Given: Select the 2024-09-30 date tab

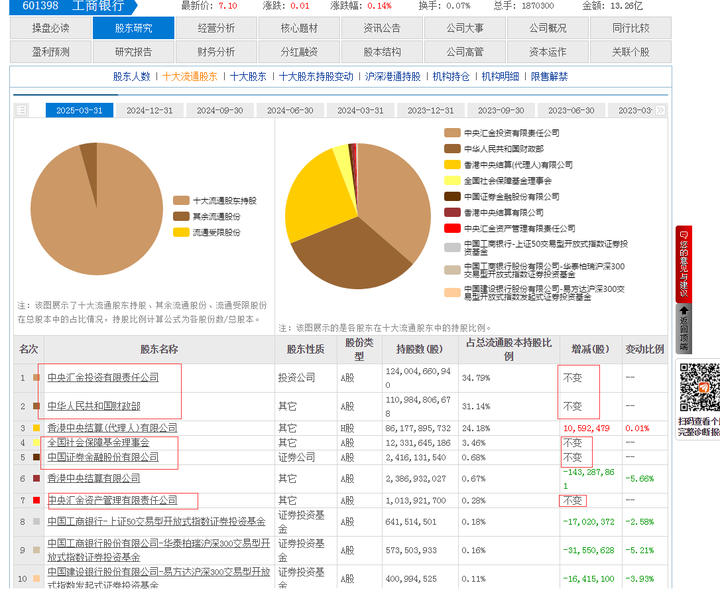Looking at the screenshot, I should tap(220, 110).
